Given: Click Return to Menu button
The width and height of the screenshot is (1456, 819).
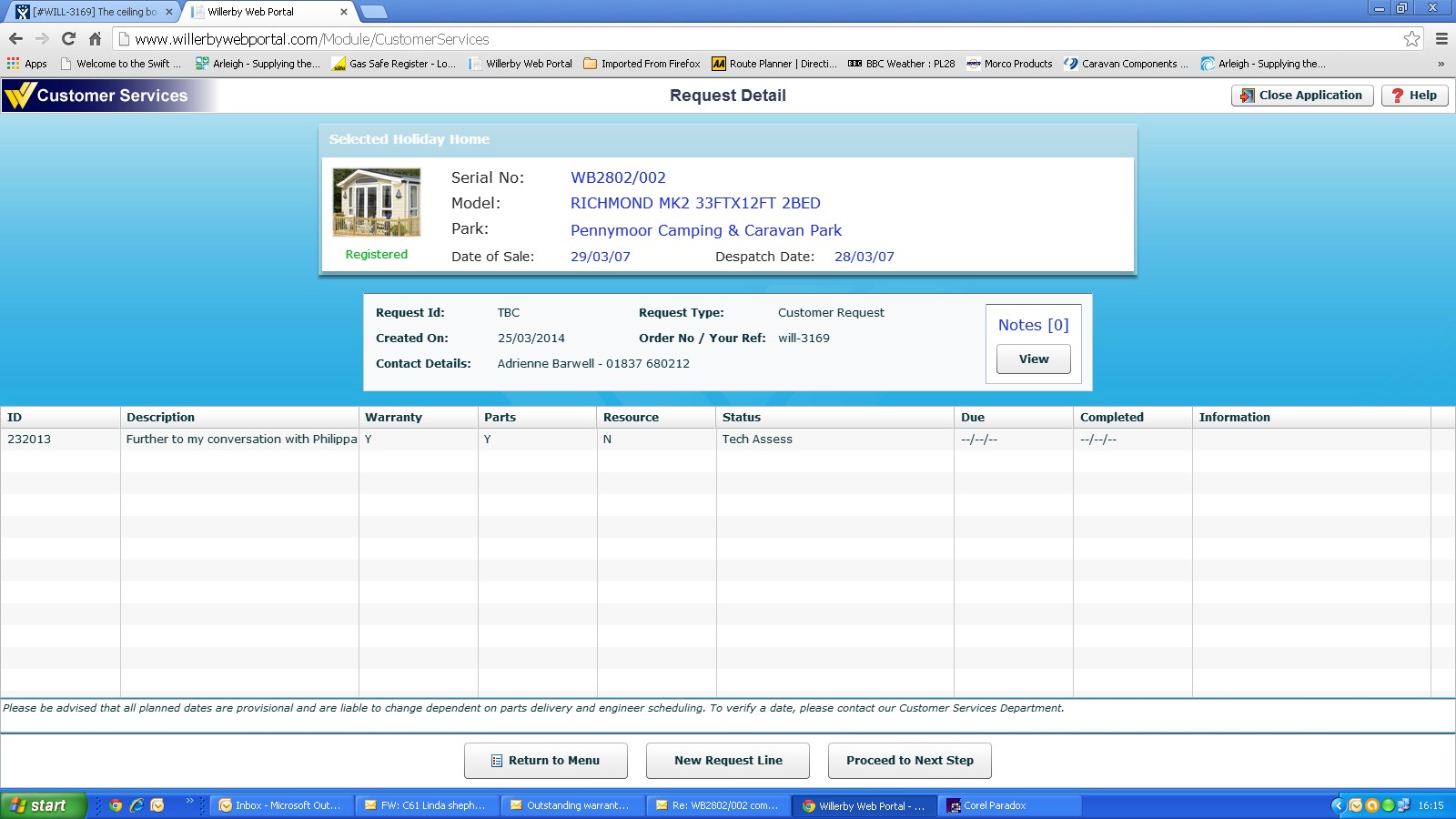Looking at the screenshot, I should click(545, 761).
